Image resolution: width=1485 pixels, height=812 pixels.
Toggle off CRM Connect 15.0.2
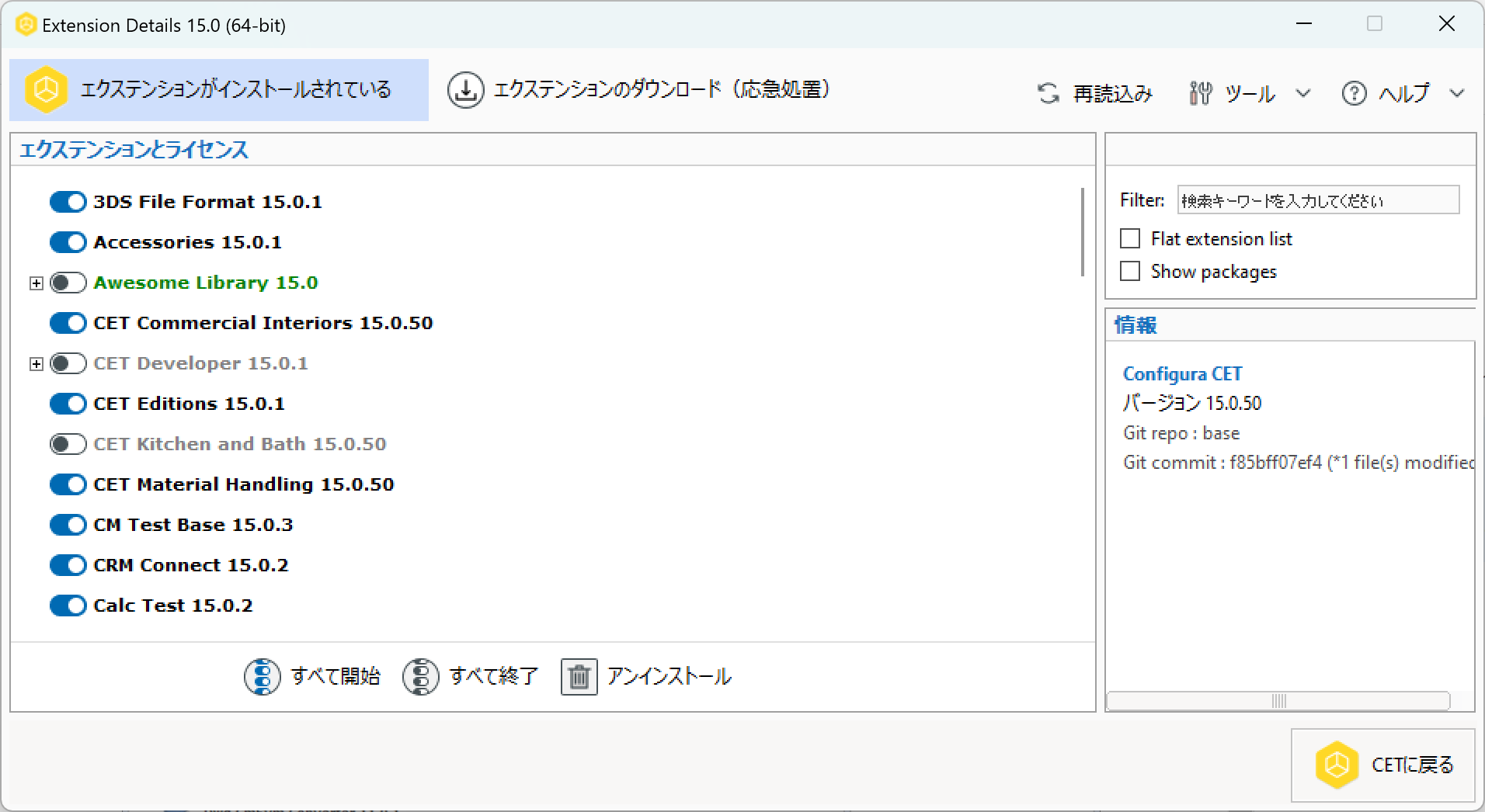click(68, 565)
